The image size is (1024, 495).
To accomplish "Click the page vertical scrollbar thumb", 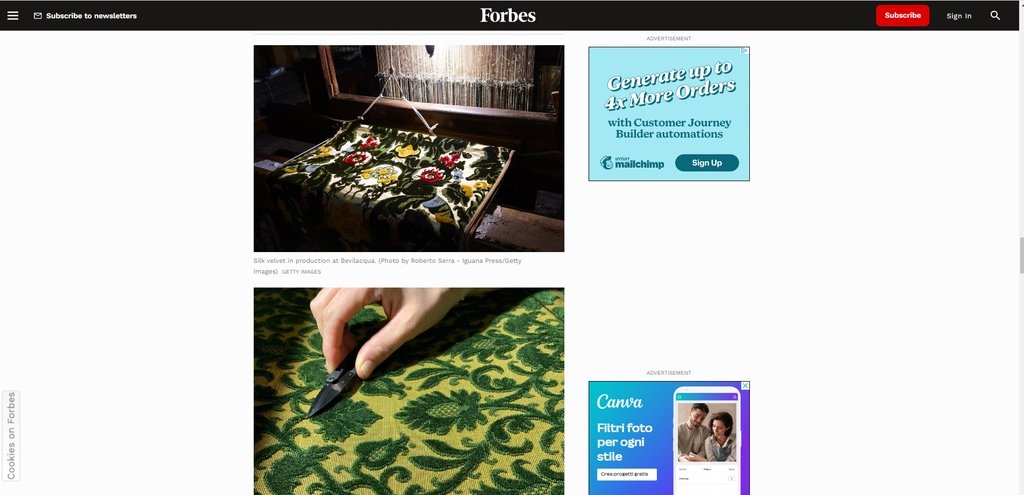I will tap(1020, 256).
